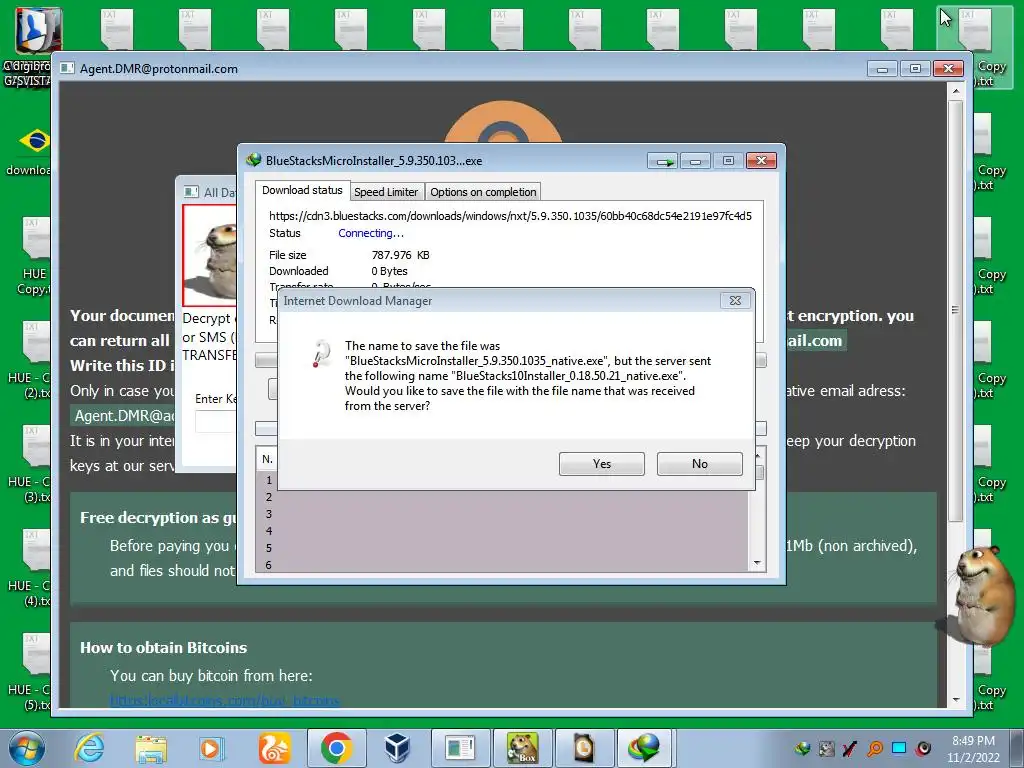Open the Brazil flag download desktop icon

pyautogui.click(x=31, y=152)
